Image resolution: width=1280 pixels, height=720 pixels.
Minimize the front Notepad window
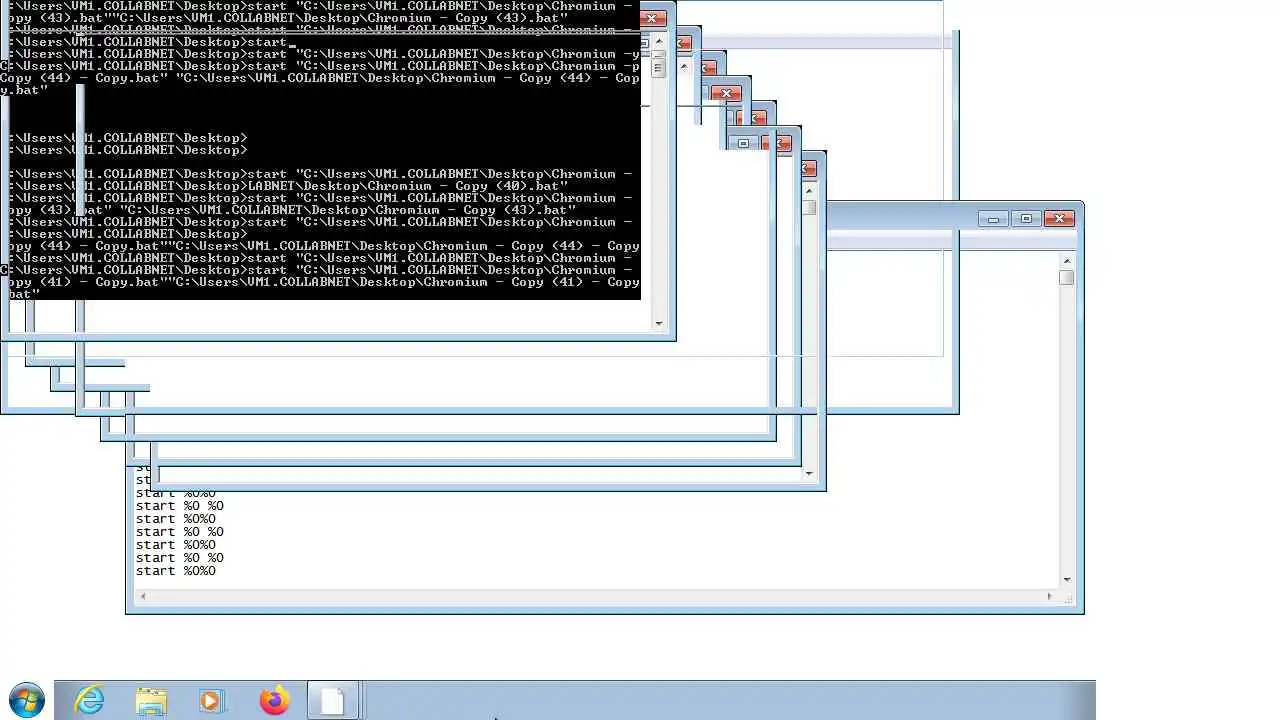pos(993,219)
